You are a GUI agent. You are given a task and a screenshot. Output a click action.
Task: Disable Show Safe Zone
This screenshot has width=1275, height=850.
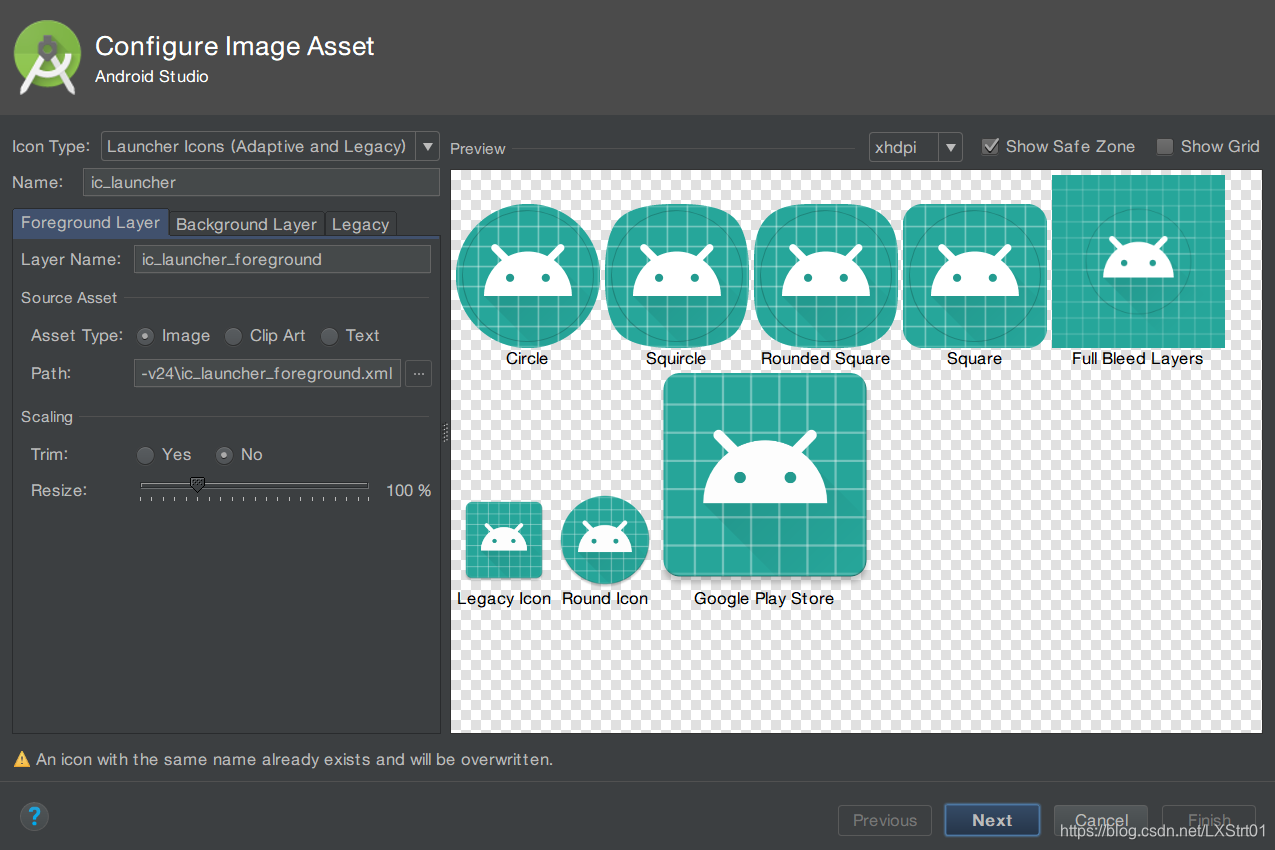coord(990,146)
